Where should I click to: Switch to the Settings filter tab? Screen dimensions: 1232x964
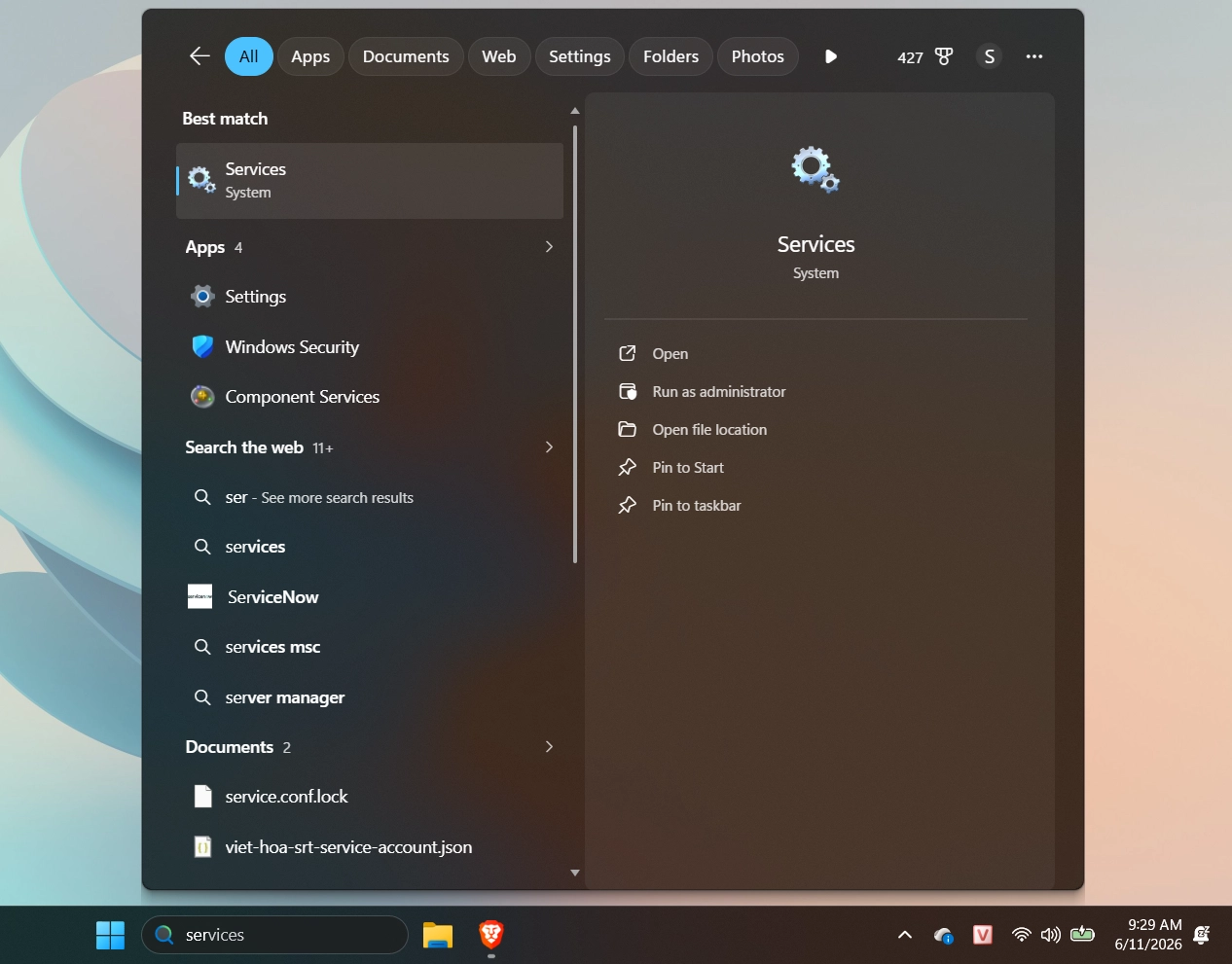[580, 56]
